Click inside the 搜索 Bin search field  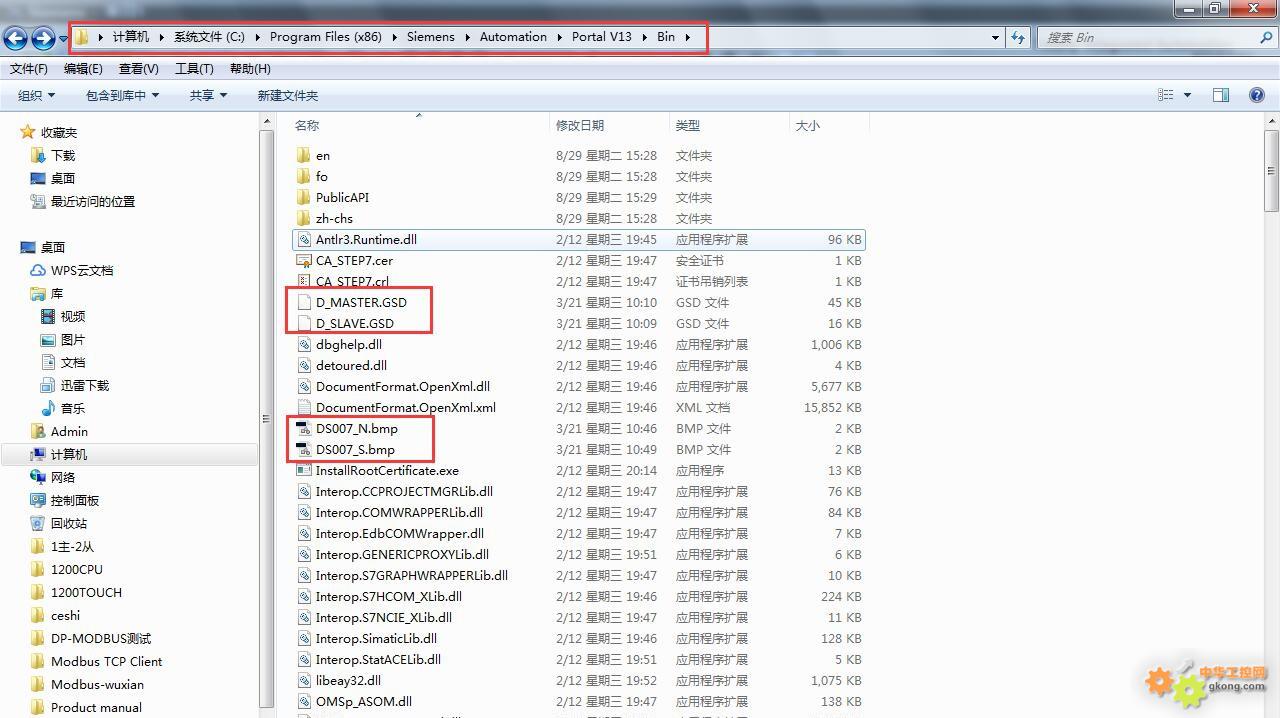coord(1148,37)
